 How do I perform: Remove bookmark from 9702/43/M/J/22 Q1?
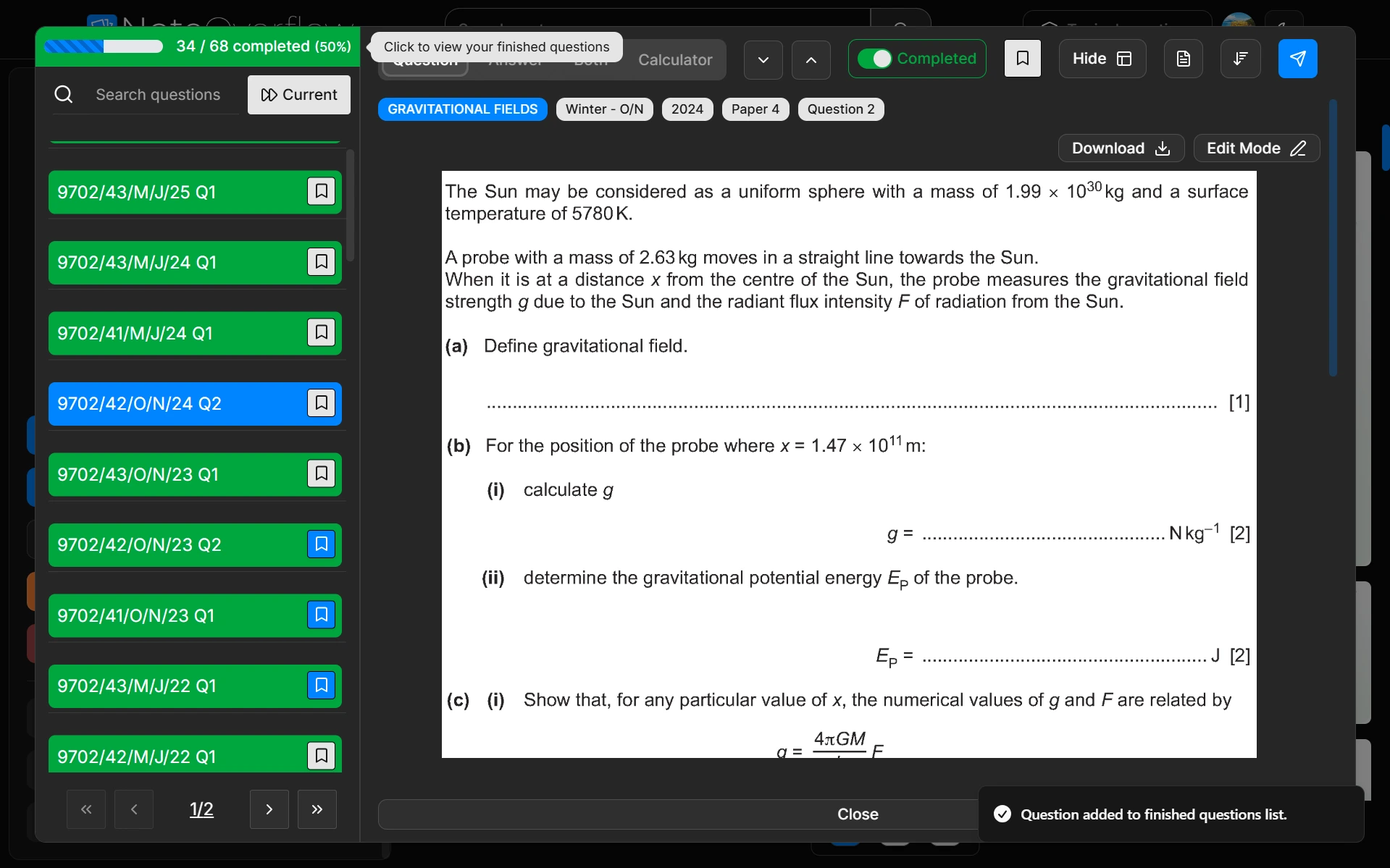[321, 686]
